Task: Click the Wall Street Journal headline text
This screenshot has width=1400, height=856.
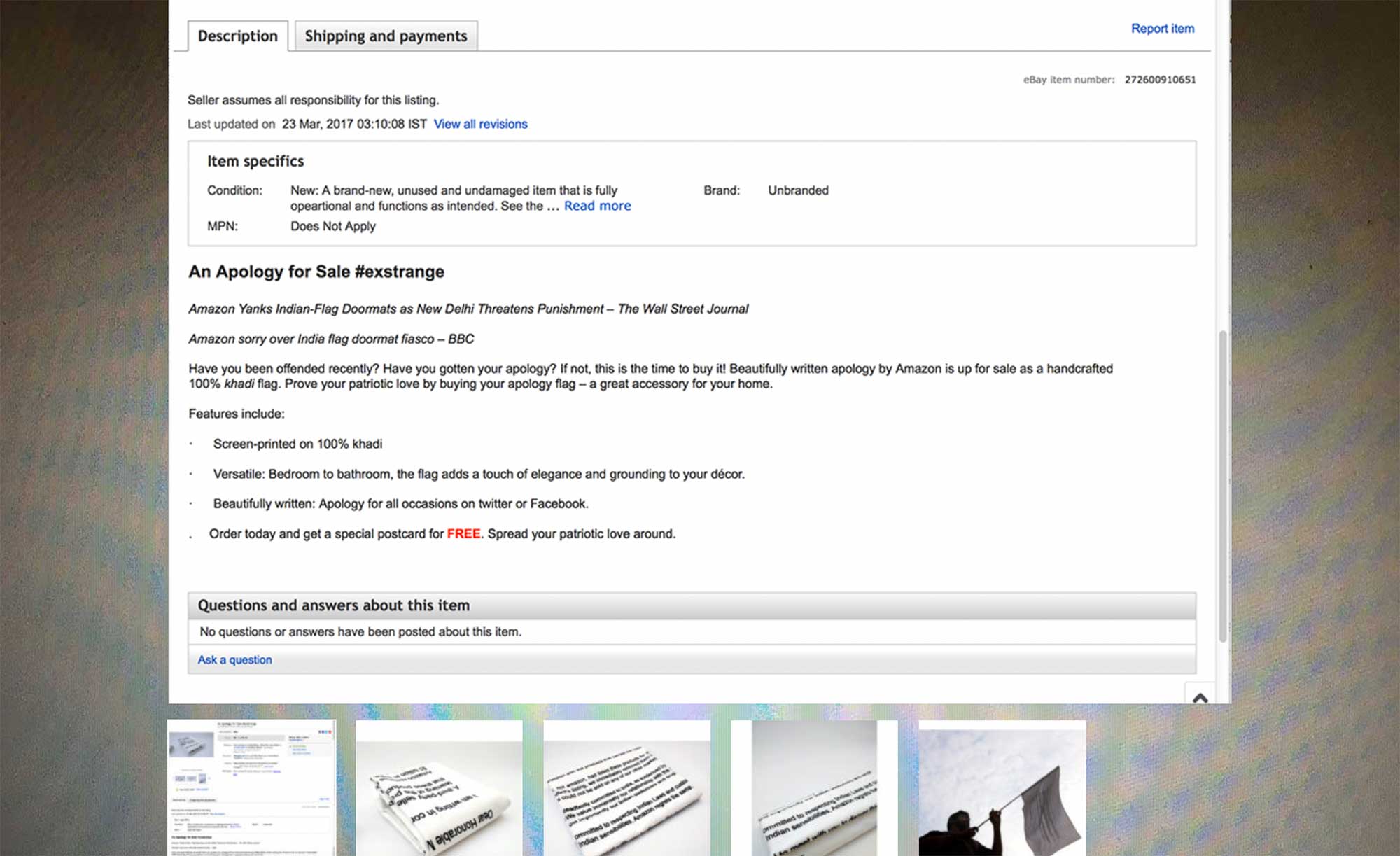Action: click(468, 309)
